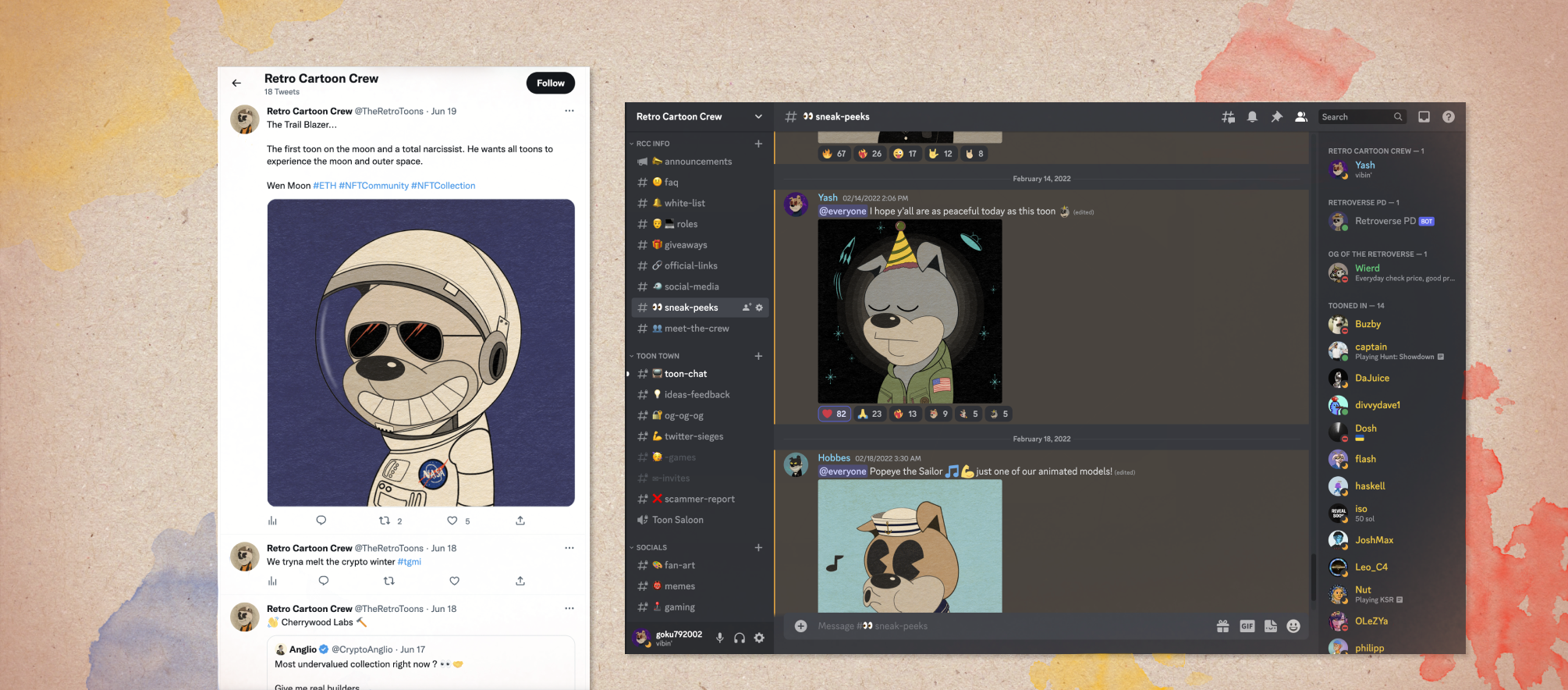Join the Toon Saloon voice channel
Viewport: 1568px width, 690px height.
pos(700,520)
